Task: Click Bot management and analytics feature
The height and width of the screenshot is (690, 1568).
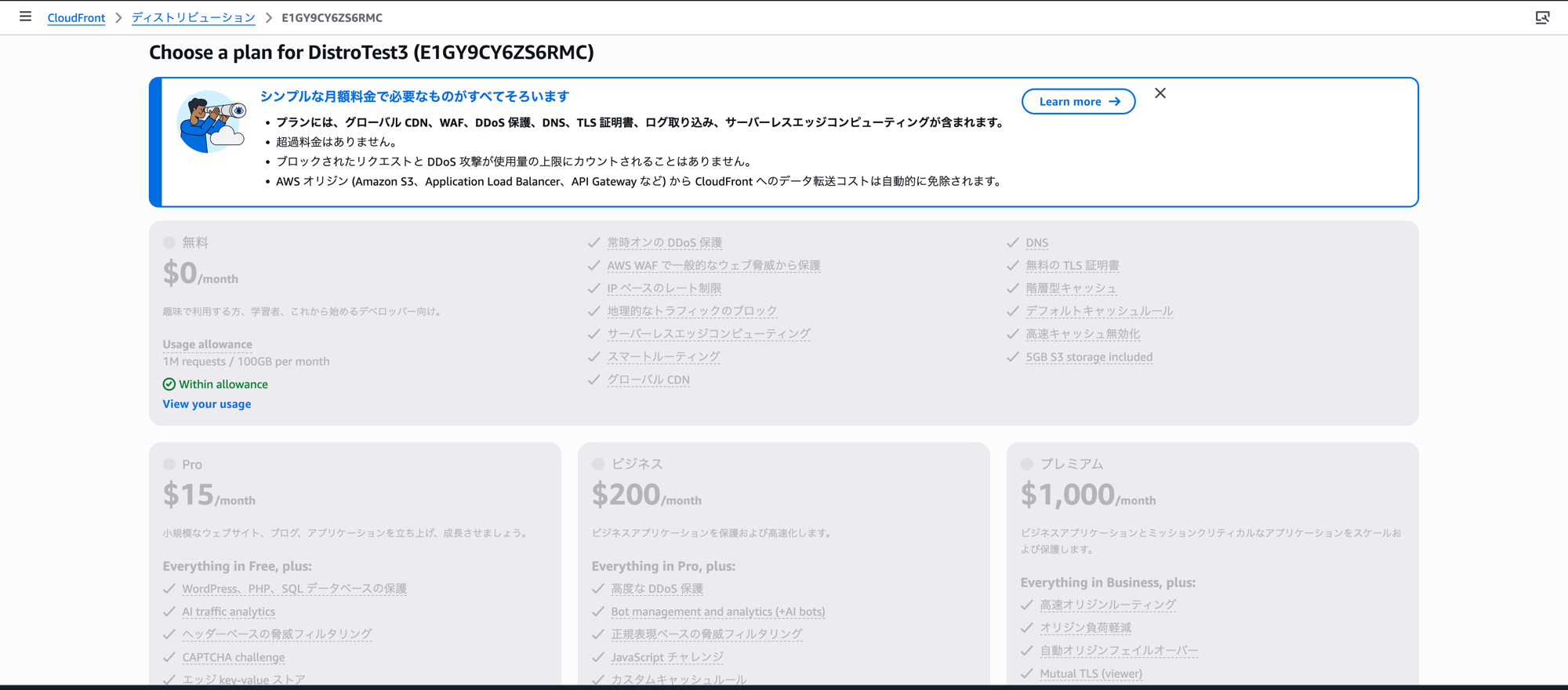Action: click(718, 612)
